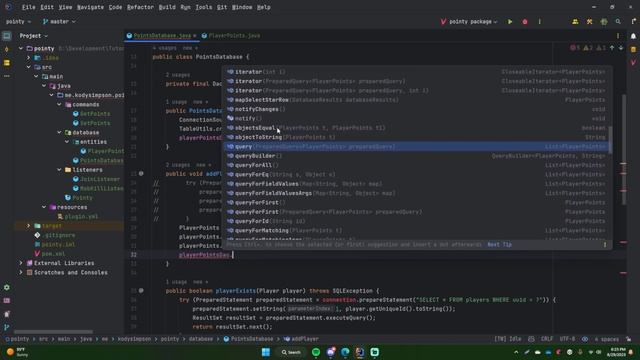Open the Project view dropdown
This screenshot has height=360, width=640.
[x=33, y=36]
